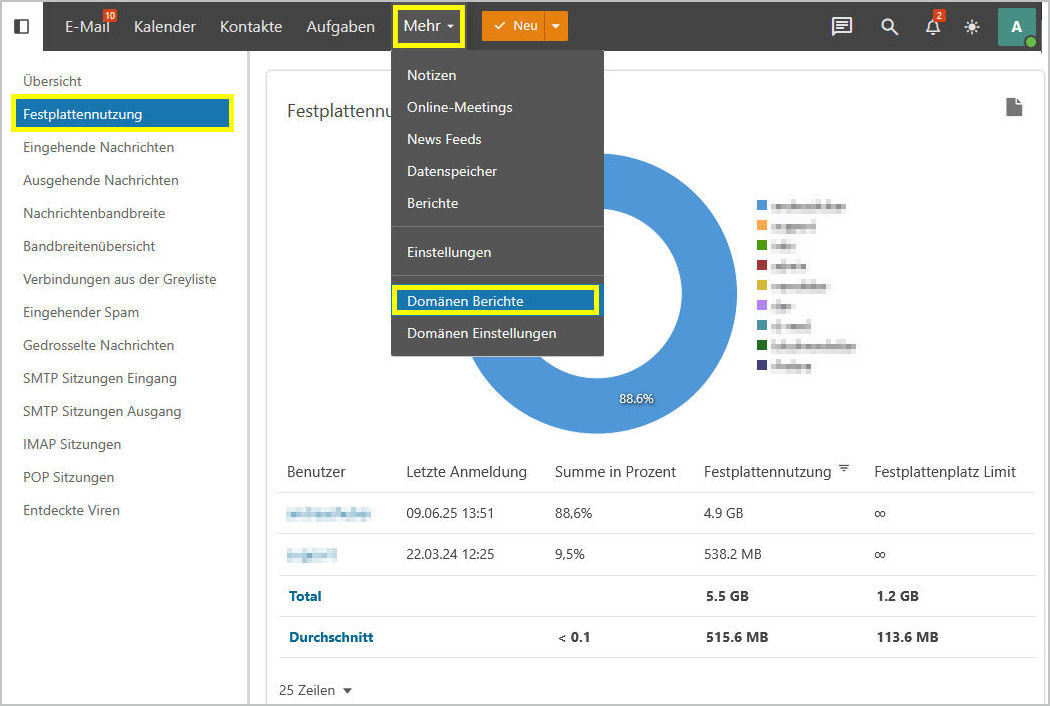Open SMTP Sitzungen Eingang

(100, 378)
